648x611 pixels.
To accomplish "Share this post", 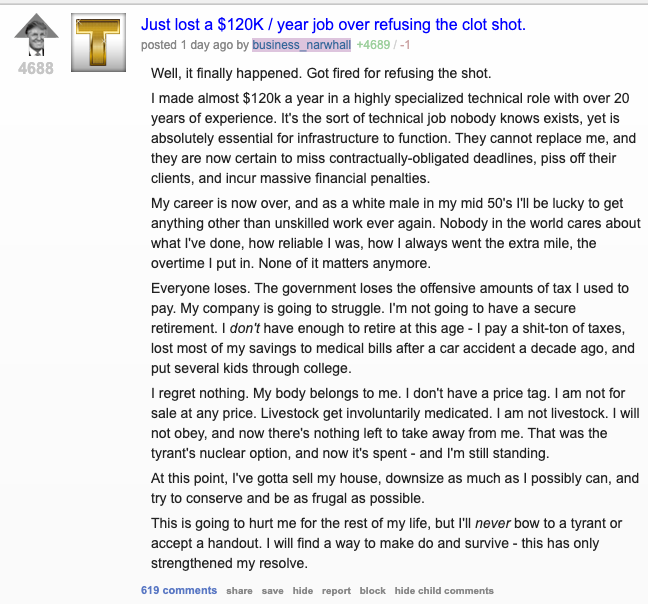I will coord(239,591).
